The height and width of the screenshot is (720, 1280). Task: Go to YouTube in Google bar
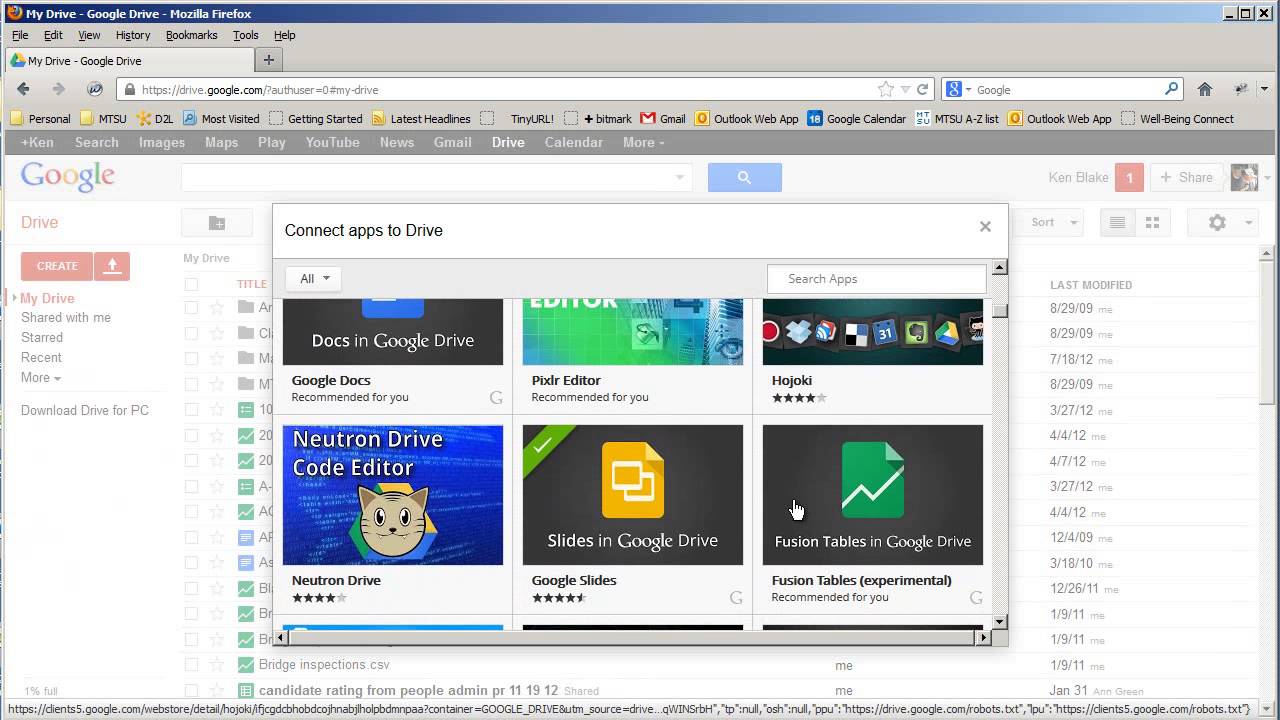pyautogui.click(x=332, y=142)
